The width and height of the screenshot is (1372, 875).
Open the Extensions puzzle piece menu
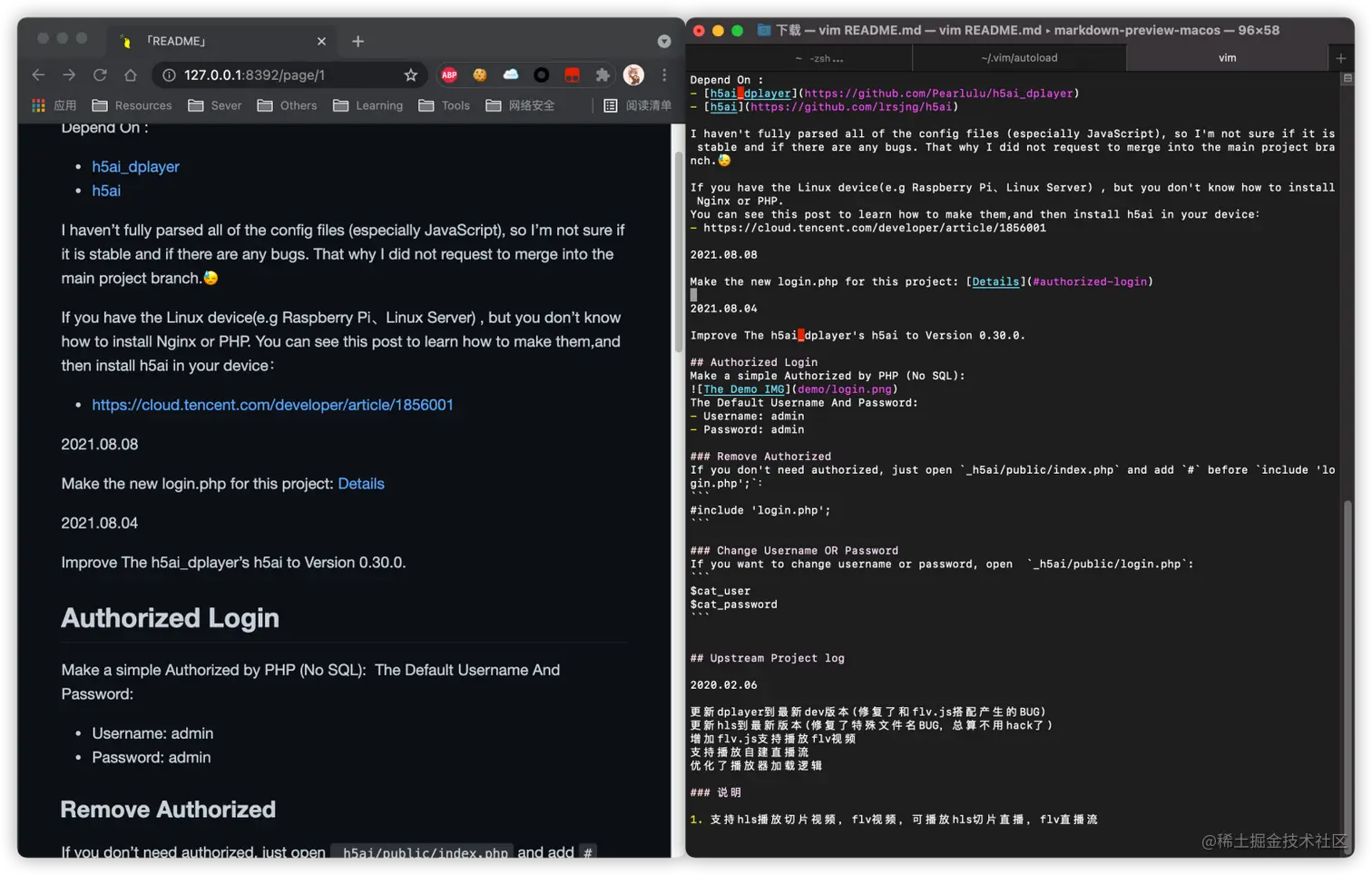(x=603, y=75)
